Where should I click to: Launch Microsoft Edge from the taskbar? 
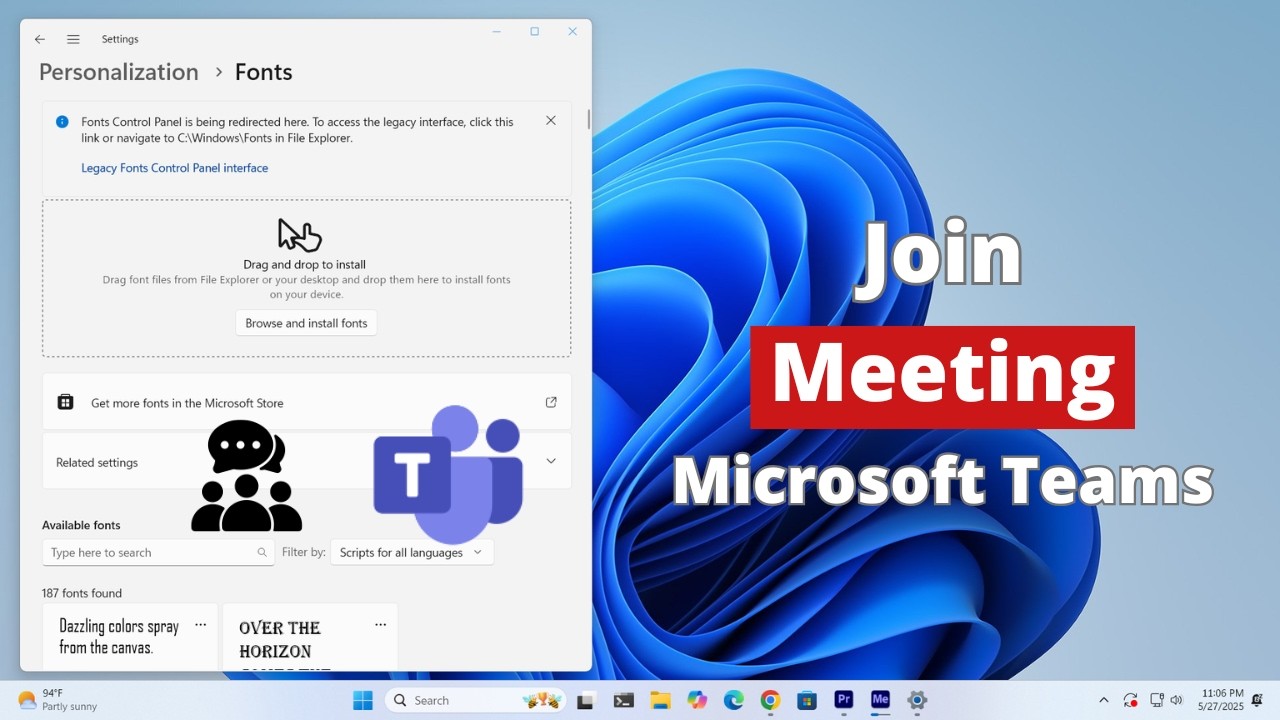pyautogui.click(x=734, y=700)
